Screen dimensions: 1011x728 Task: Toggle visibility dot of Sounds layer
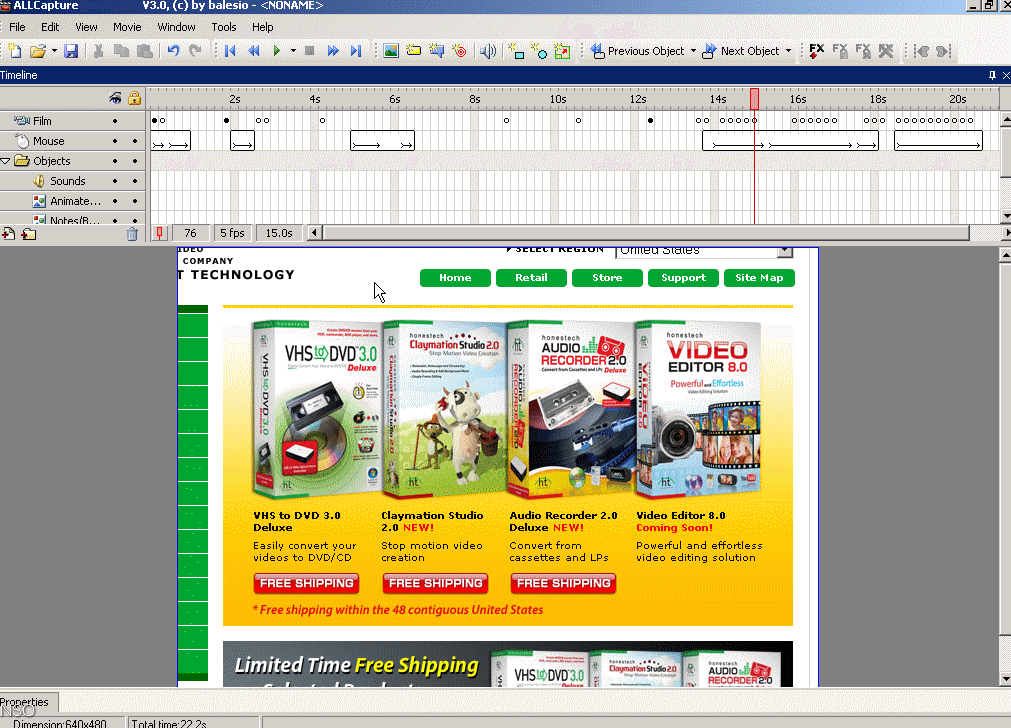tap(115, 181)
